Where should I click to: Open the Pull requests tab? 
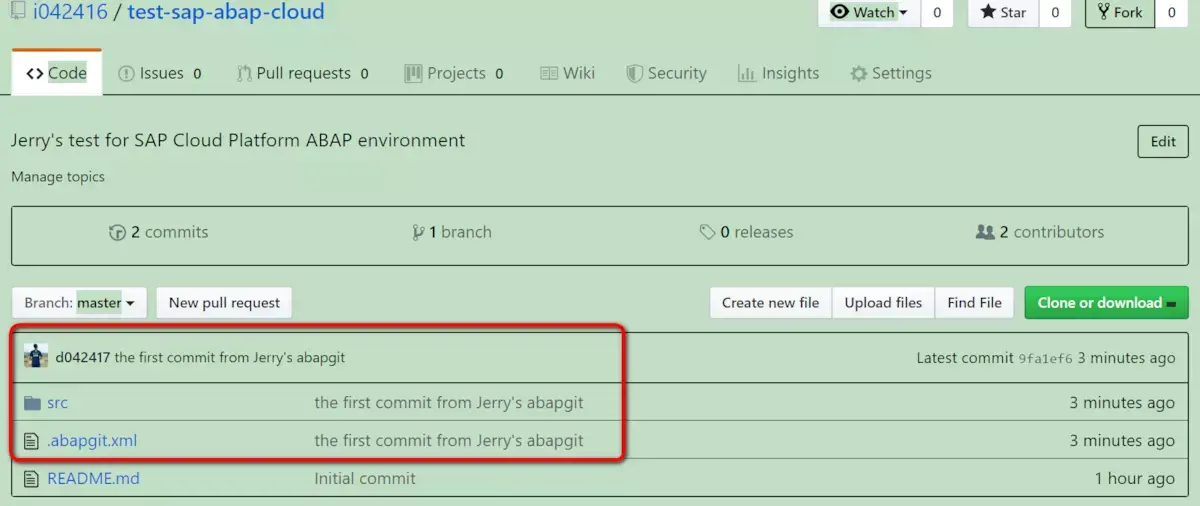click(302, 73)
